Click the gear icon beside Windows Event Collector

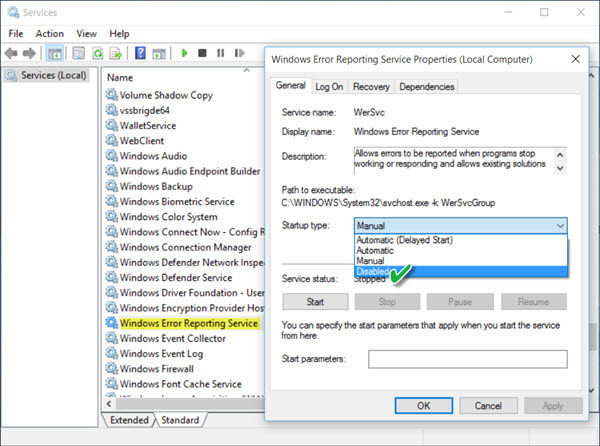tap(111, 338)
